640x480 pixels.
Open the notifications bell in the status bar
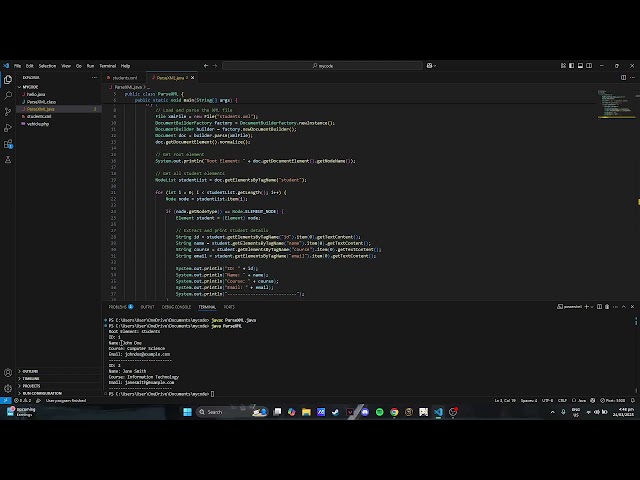tap(633, 400)
